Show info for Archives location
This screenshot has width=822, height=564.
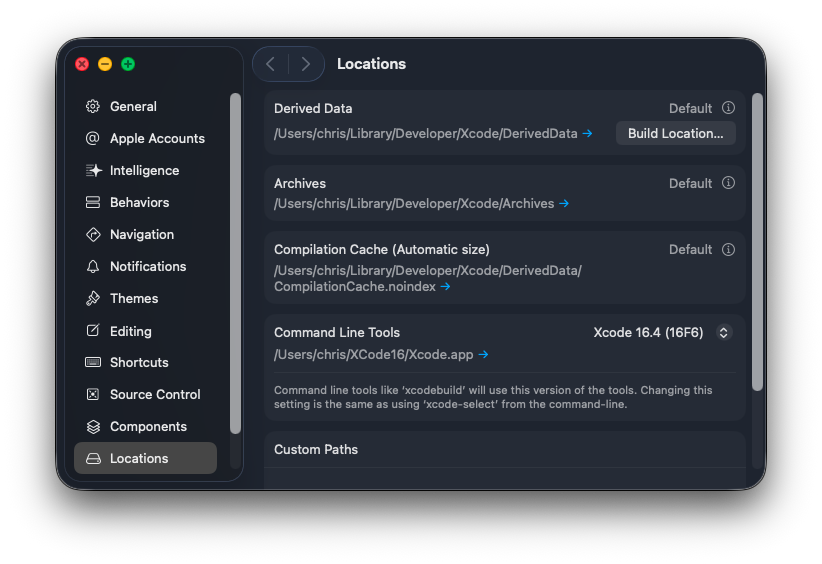tap(728, 183)
